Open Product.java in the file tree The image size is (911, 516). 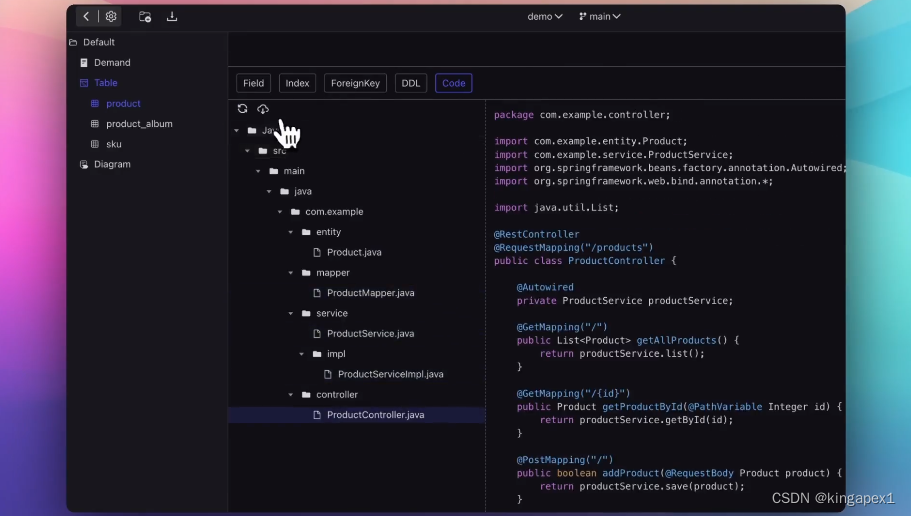354,252
